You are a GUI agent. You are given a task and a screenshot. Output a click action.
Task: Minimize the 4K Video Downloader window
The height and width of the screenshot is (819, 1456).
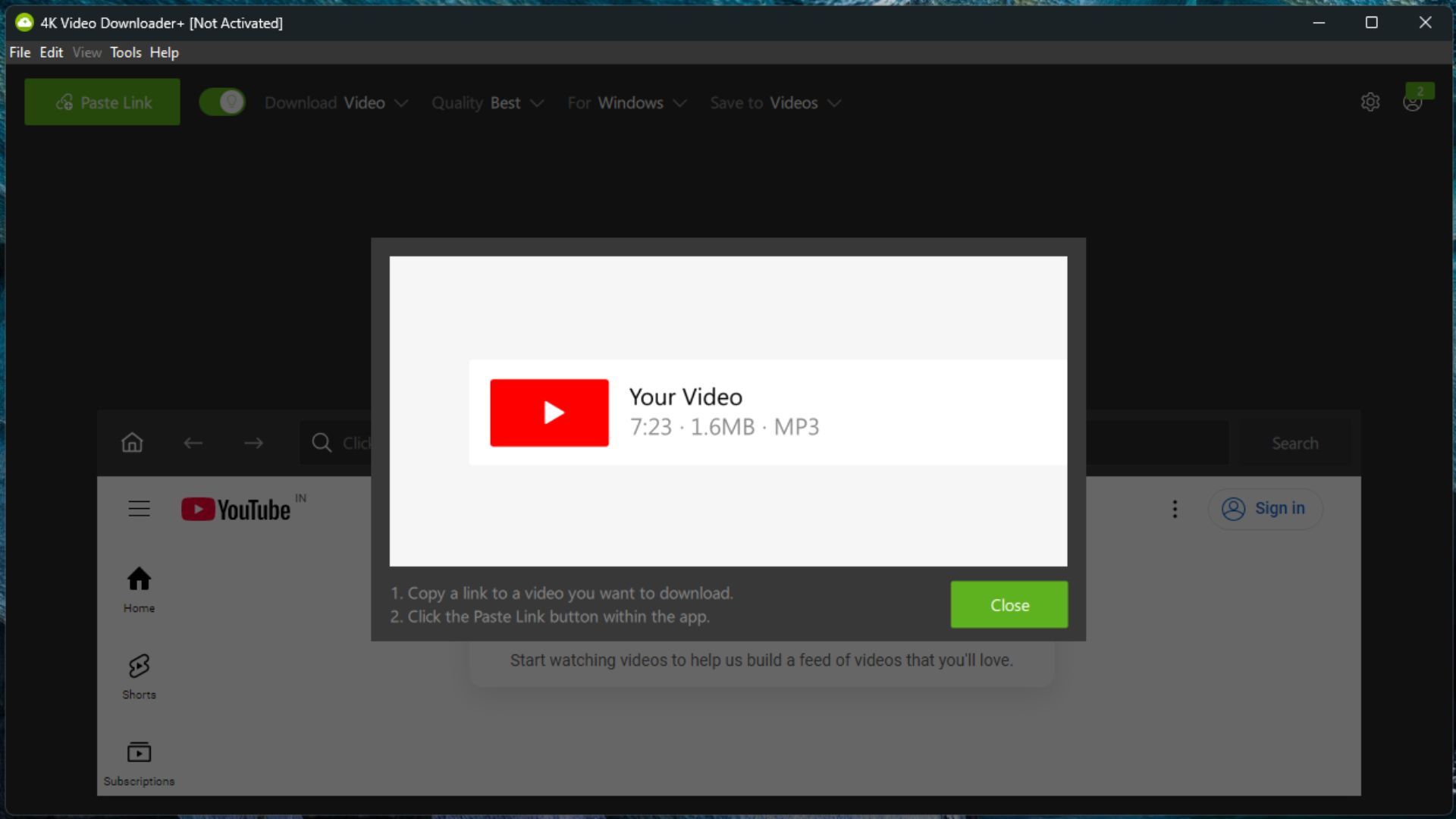(x=1319, y=23)
